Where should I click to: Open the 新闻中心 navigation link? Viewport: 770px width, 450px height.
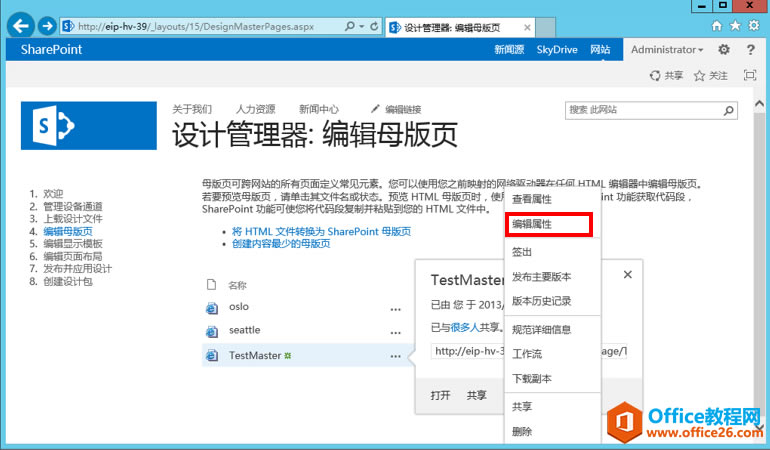click(x=319, y=109)
